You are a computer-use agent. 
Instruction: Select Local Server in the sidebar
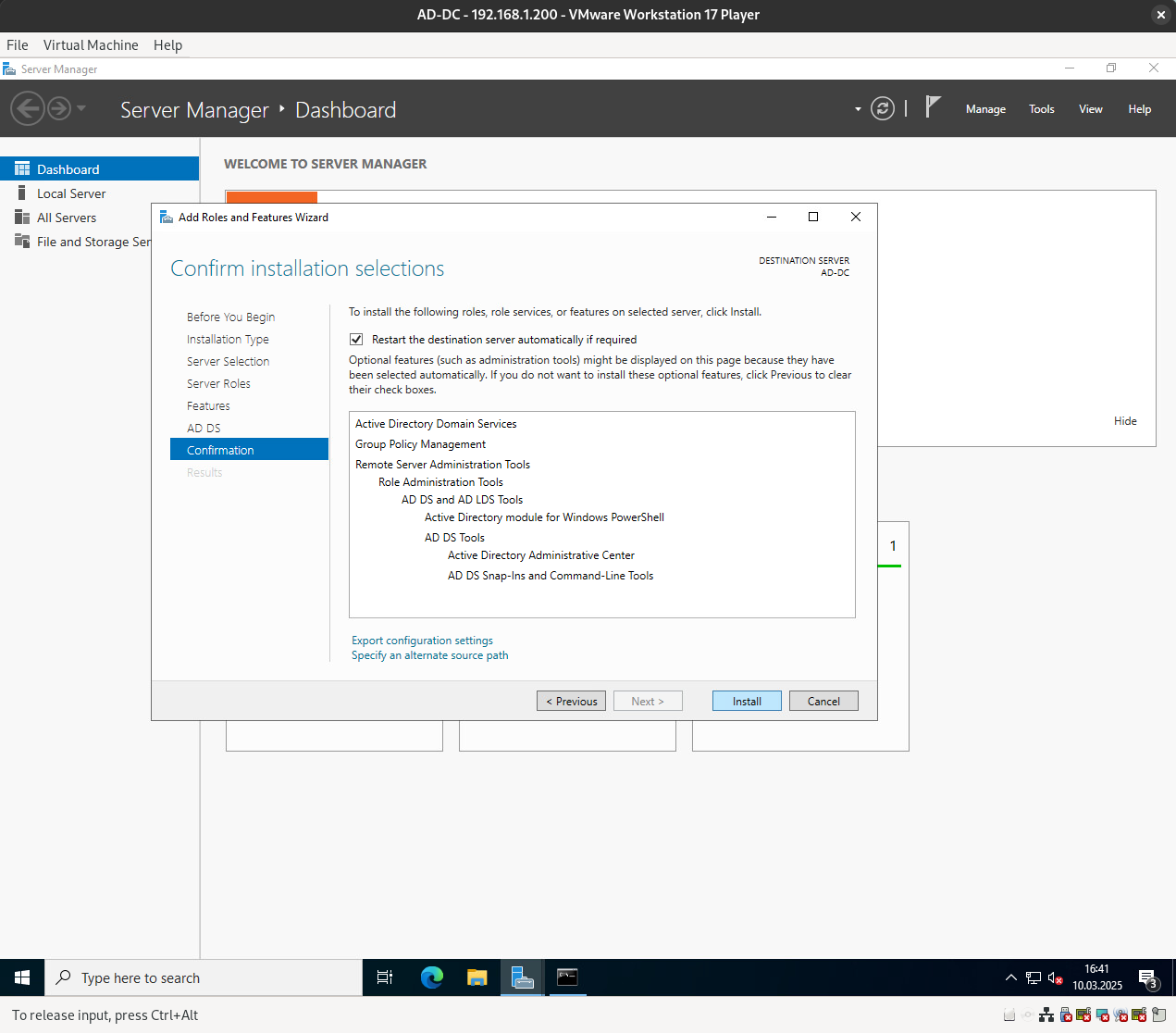click(x=71, y=193)
